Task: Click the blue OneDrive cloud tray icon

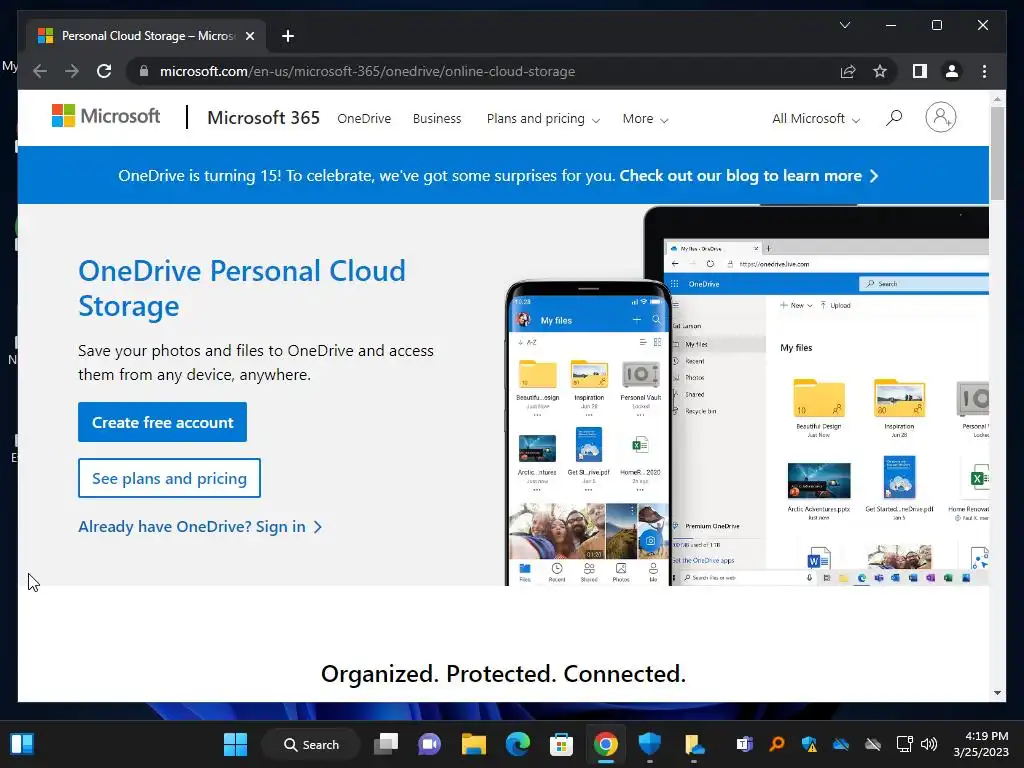Action: point(841,744)
